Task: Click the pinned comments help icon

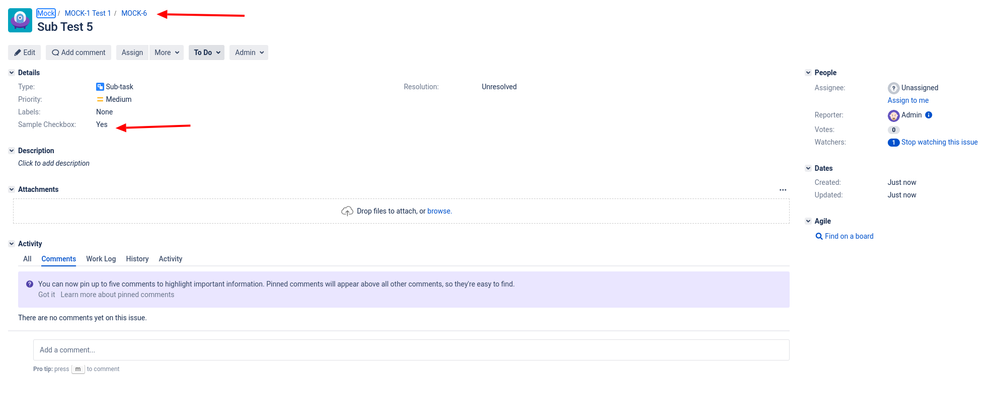Action: pyautogui.click(x=29, y=284)
